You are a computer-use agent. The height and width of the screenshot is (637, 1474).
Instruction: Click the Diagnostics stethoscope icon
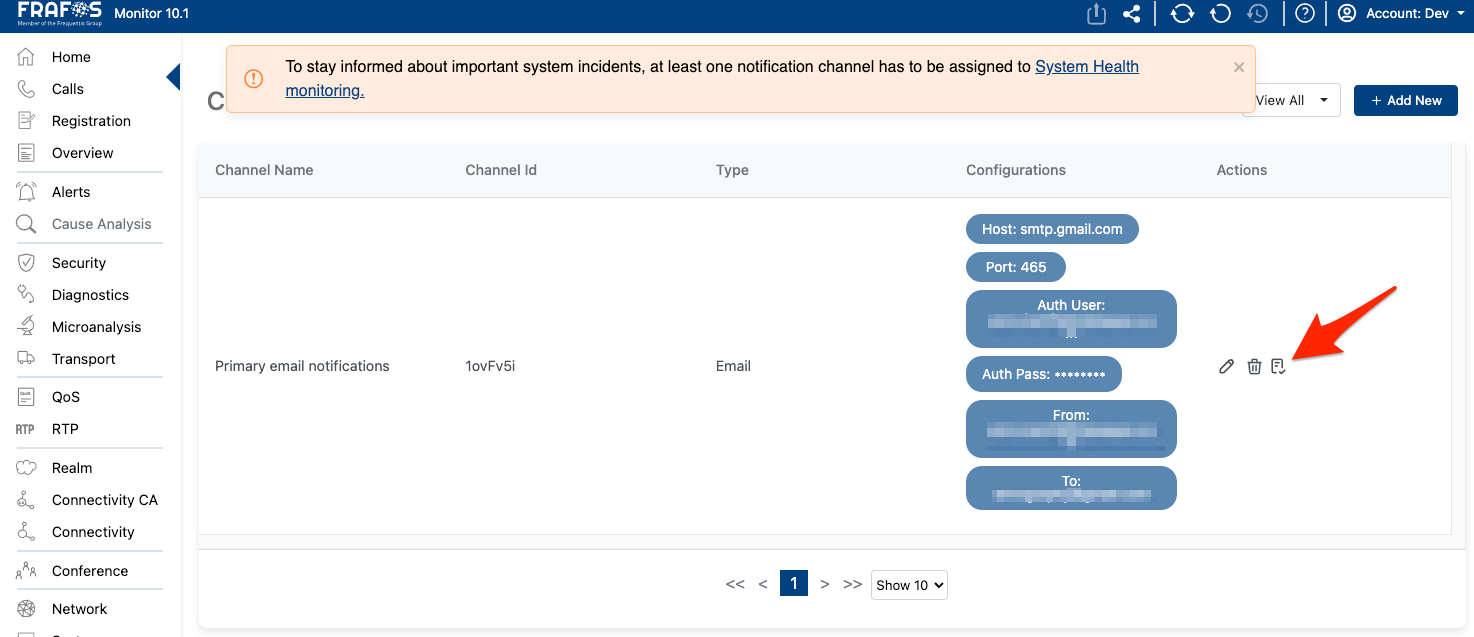[27, 295]
